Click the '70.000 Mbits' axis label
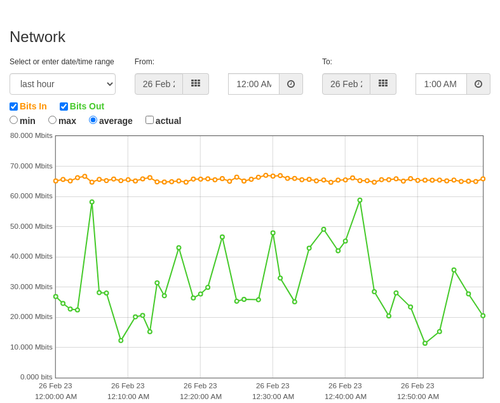The image size is (500, 403). click(x=31, y=166)
